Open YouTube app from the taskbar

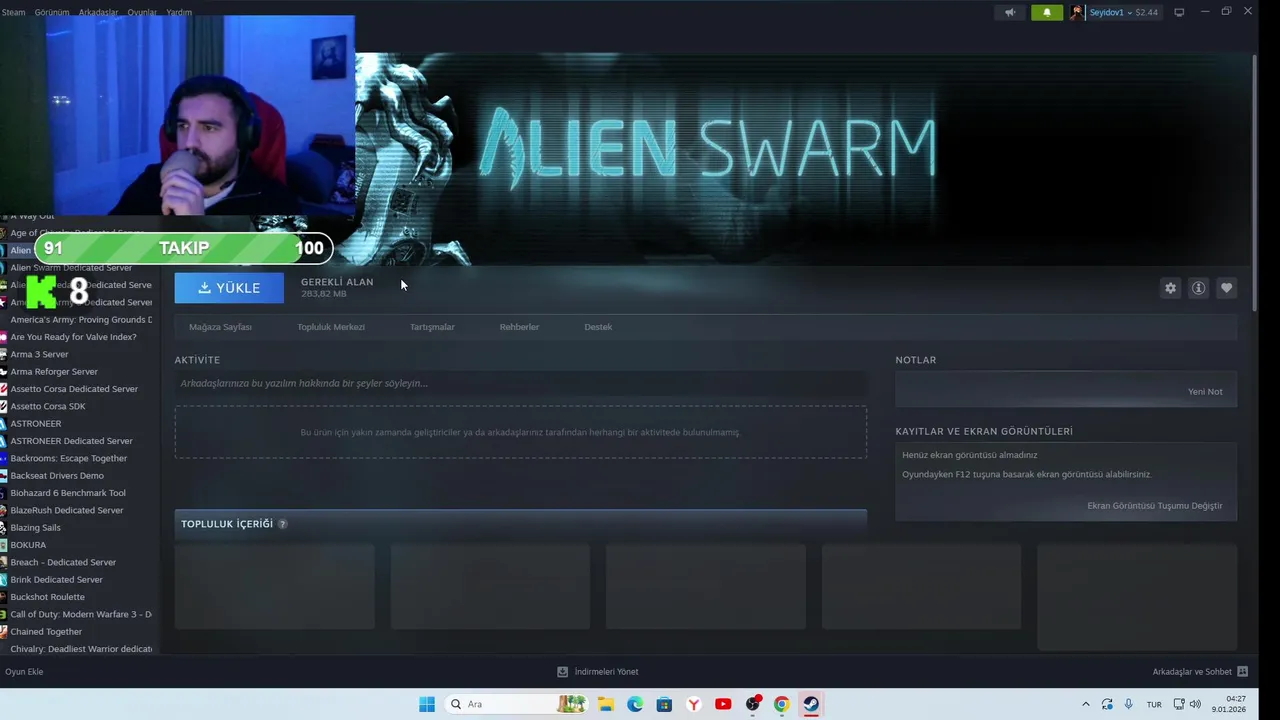coord(723,704)
